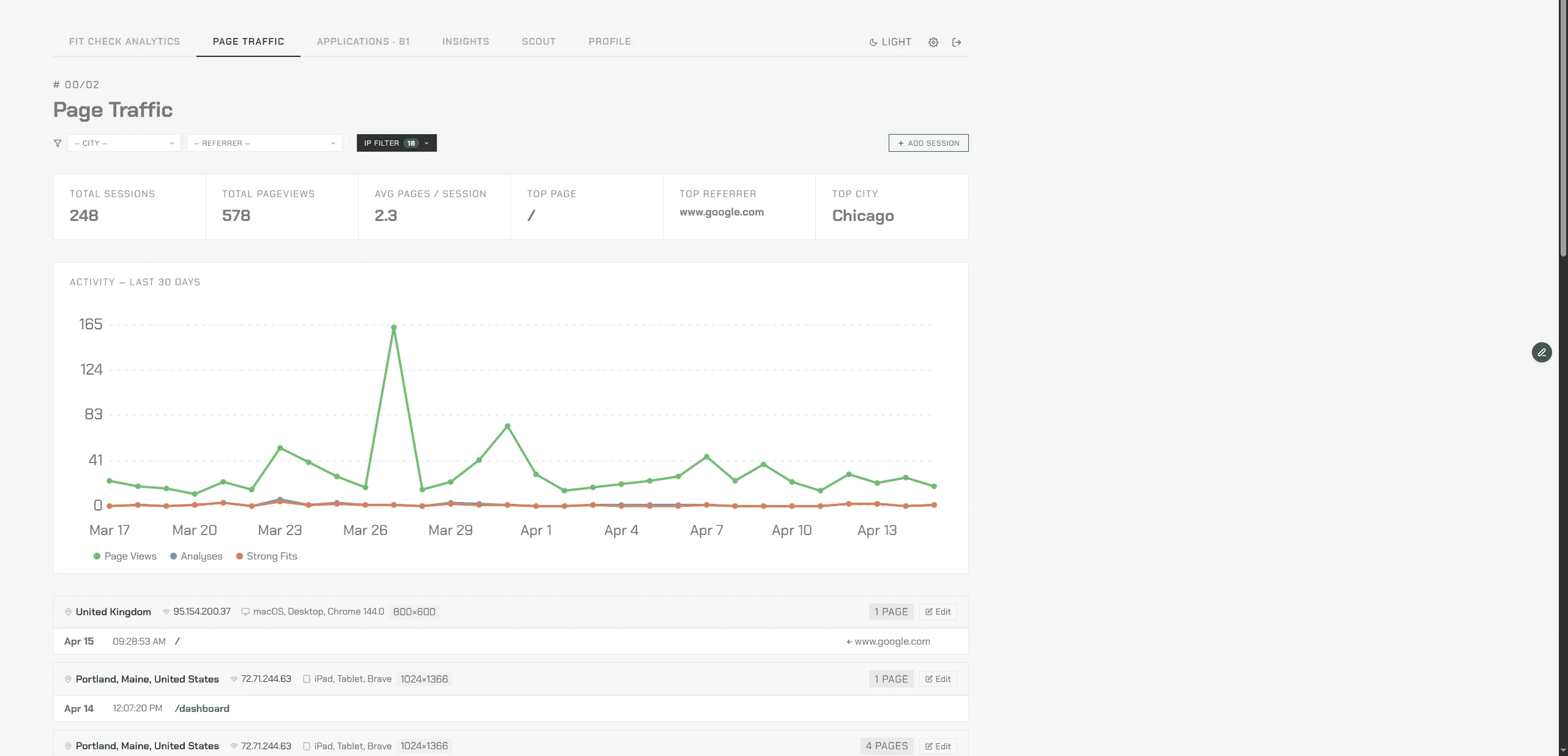Click the Add Session button
Screen dimensions: 1568x756
(x=928, y=143)
